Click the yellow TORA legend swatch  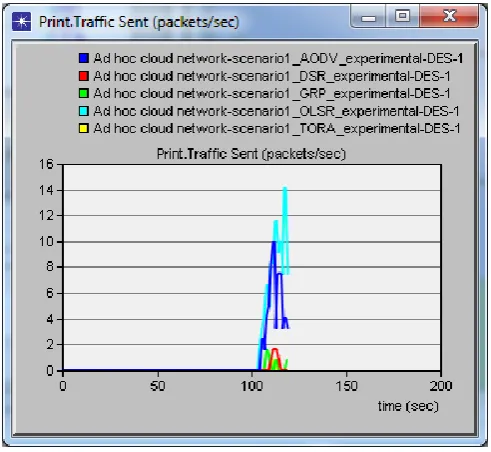[84, 128]
